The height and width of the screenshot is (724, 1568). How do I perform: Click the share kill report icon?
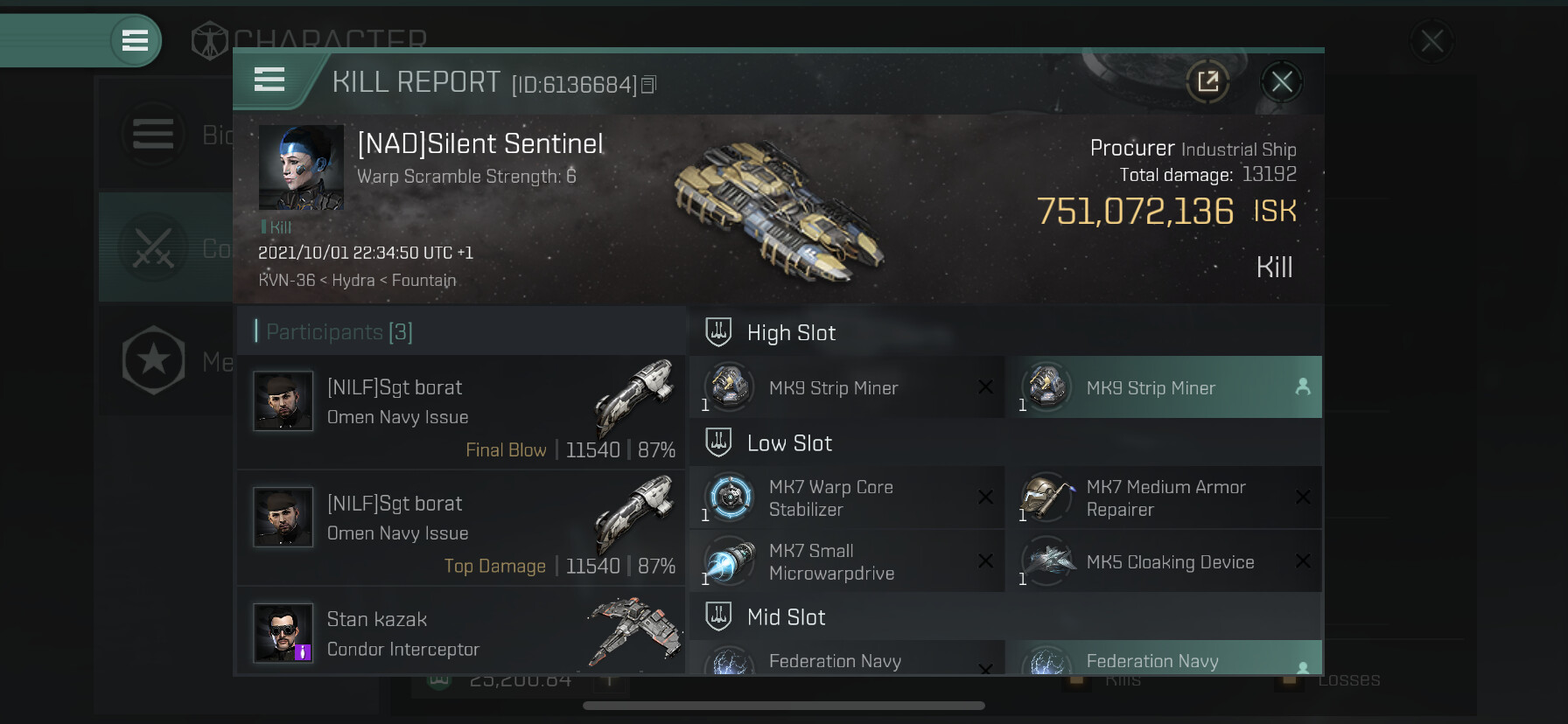point(1207,82)
